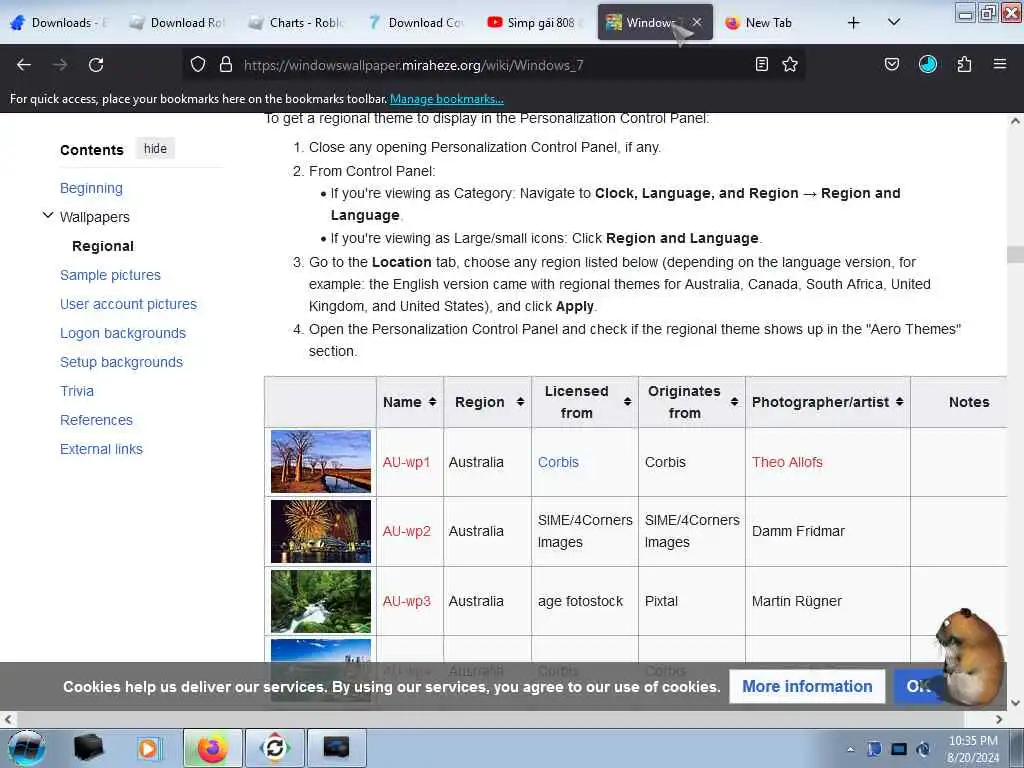Sort the table by Name column

(409, 402)
